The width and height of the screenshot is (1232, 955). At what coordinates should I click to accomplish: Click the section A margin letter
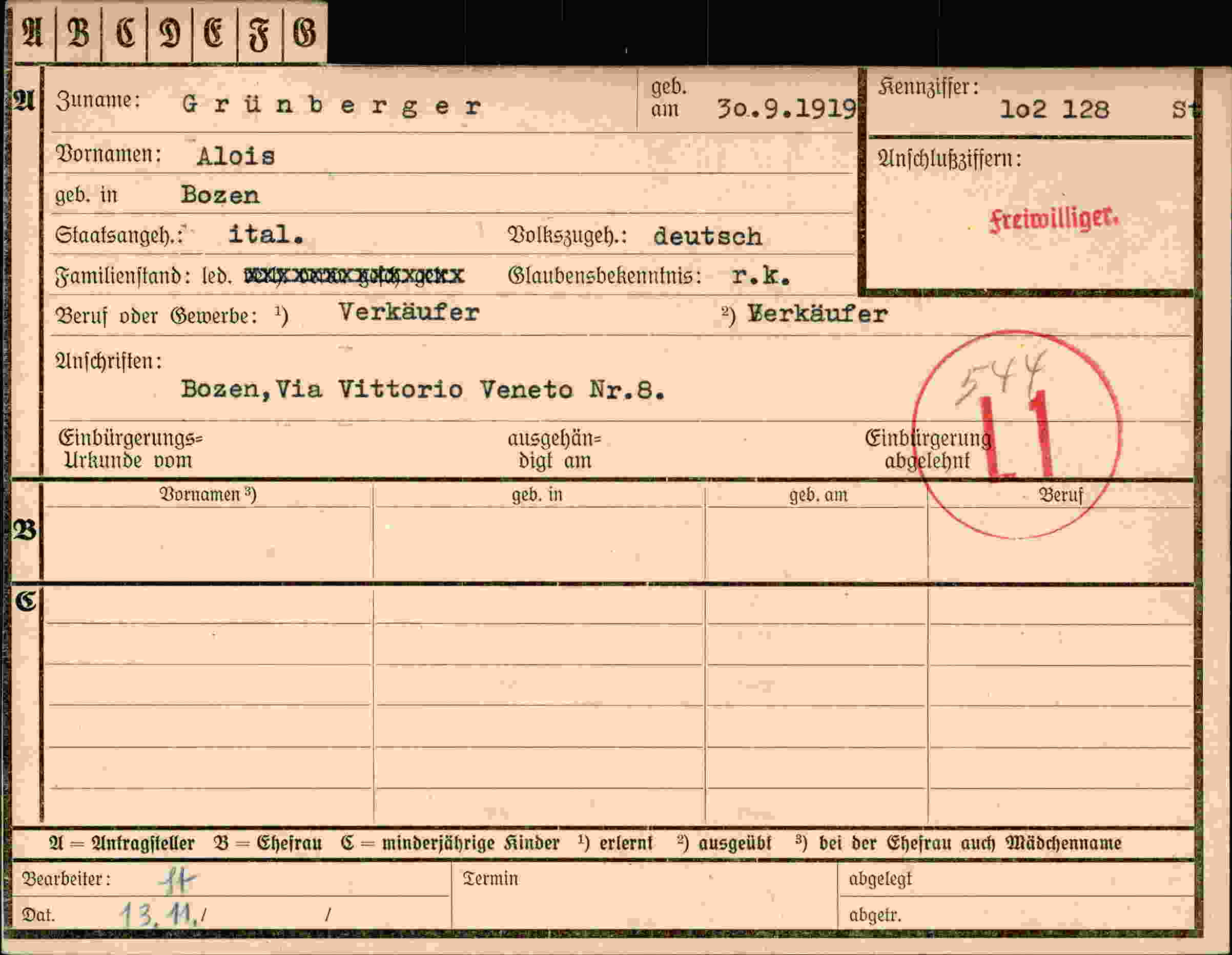click(24, 100)
